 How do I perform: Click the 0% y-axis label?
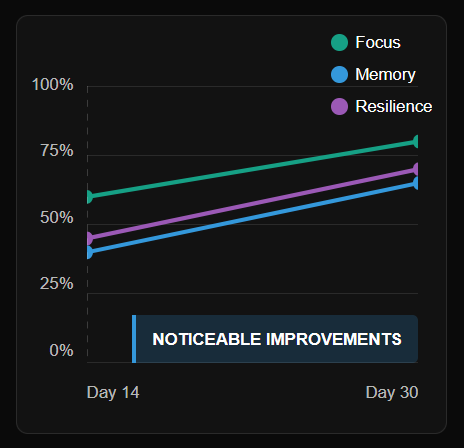(62, 350)
